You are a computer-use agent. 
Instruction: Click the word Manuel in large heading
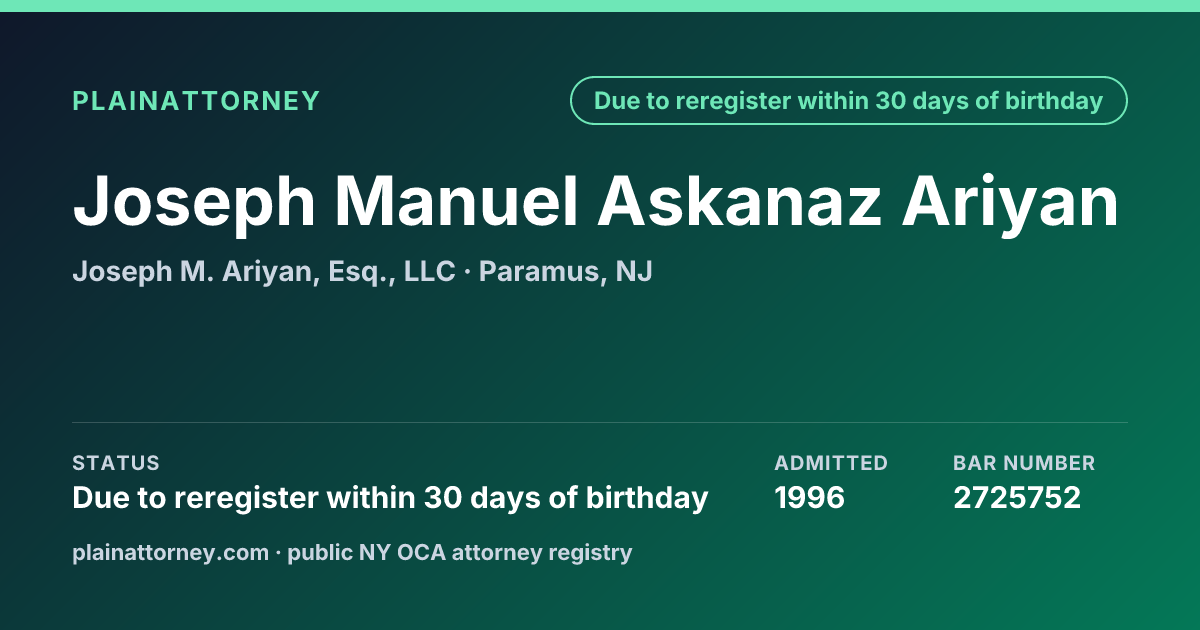click(x=457, y=201)
